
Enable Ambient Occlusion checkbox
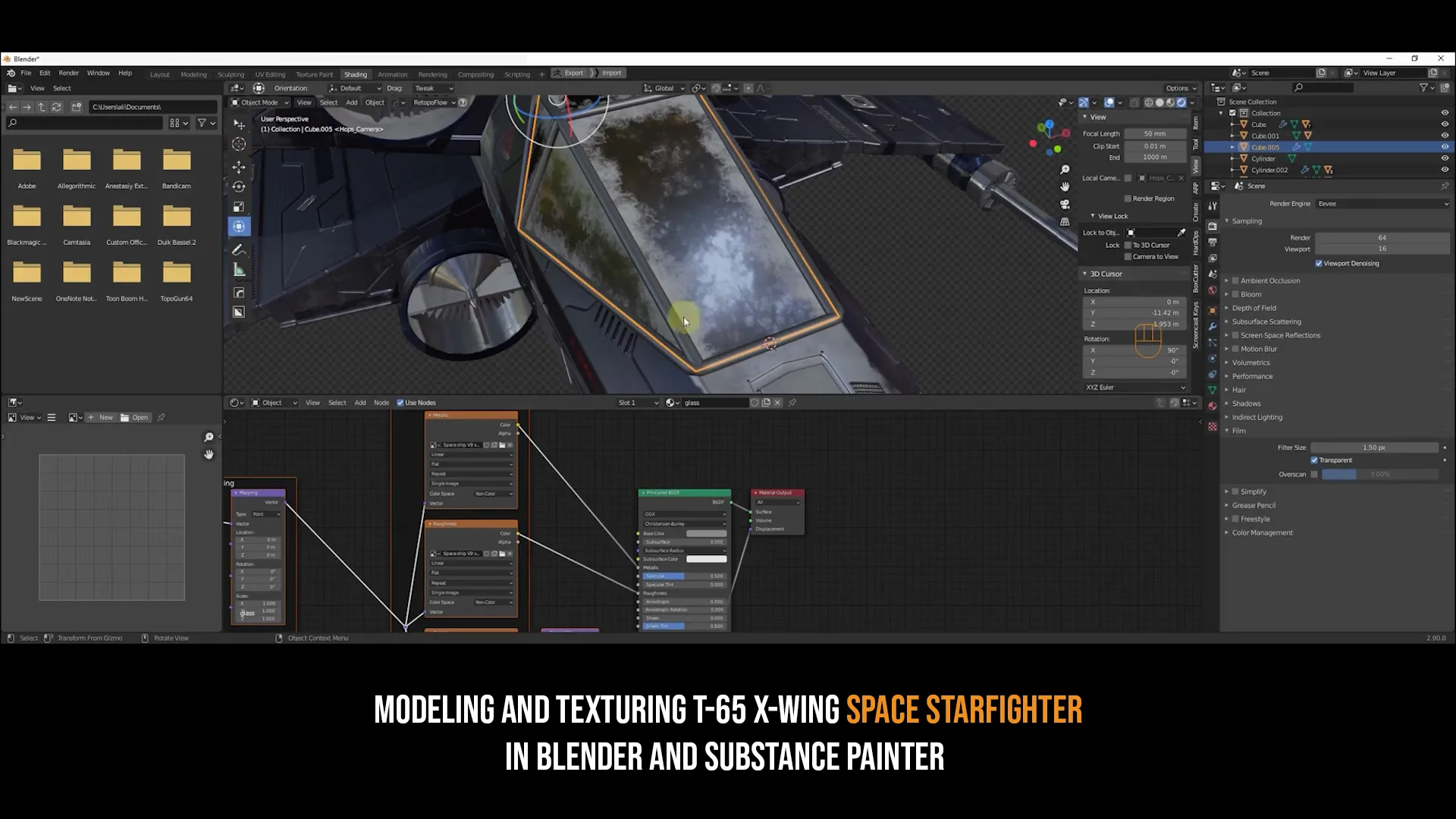coord(1235,281)
